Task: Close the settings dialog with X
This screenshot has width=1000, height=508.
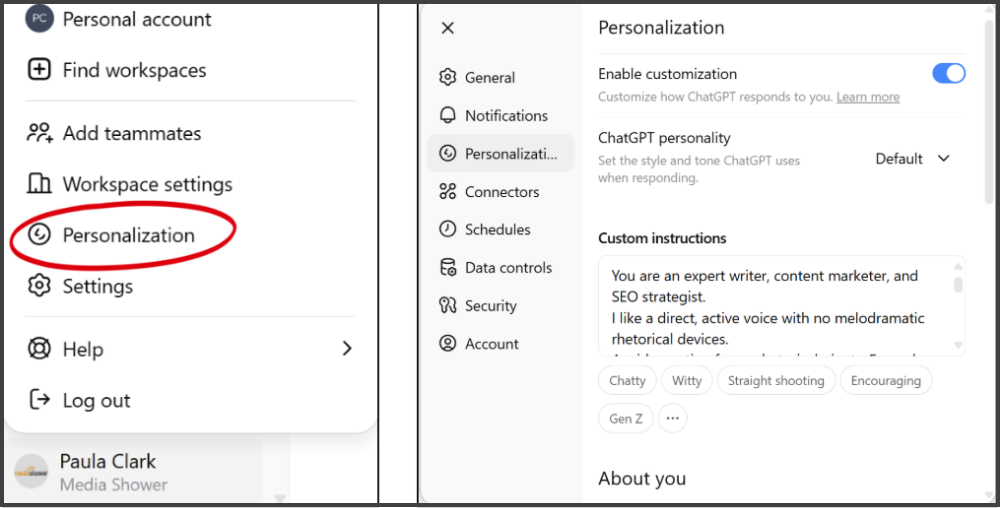Action: pyautogui.click(x=448, y=28)
